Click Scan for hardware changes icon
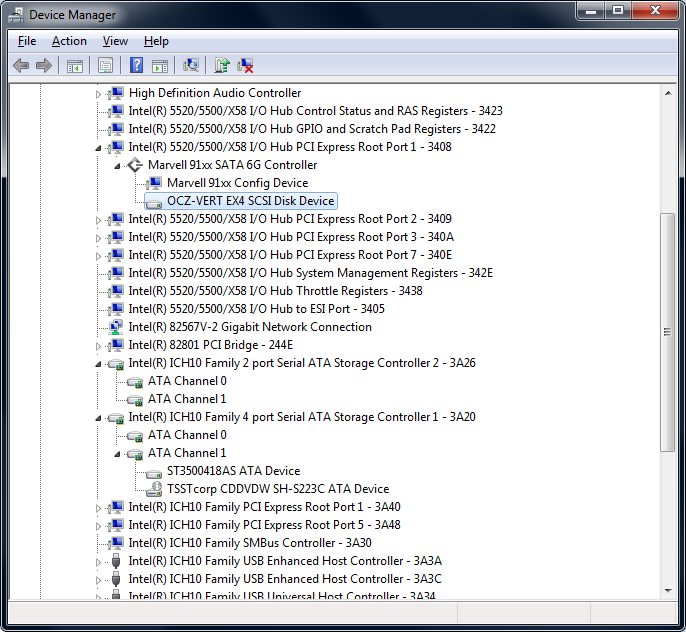 [x=191, y=66]
